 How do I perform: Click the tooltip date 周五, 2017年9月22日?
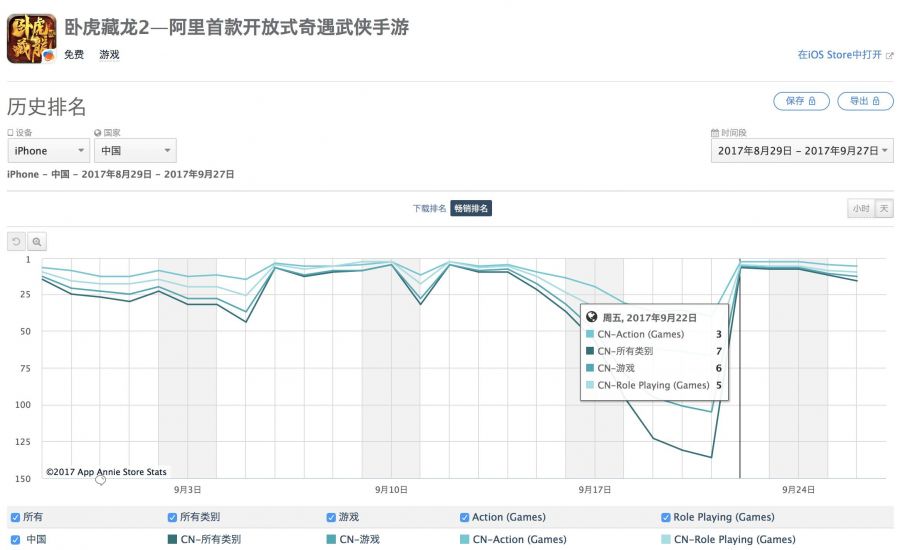click(649, 317)
